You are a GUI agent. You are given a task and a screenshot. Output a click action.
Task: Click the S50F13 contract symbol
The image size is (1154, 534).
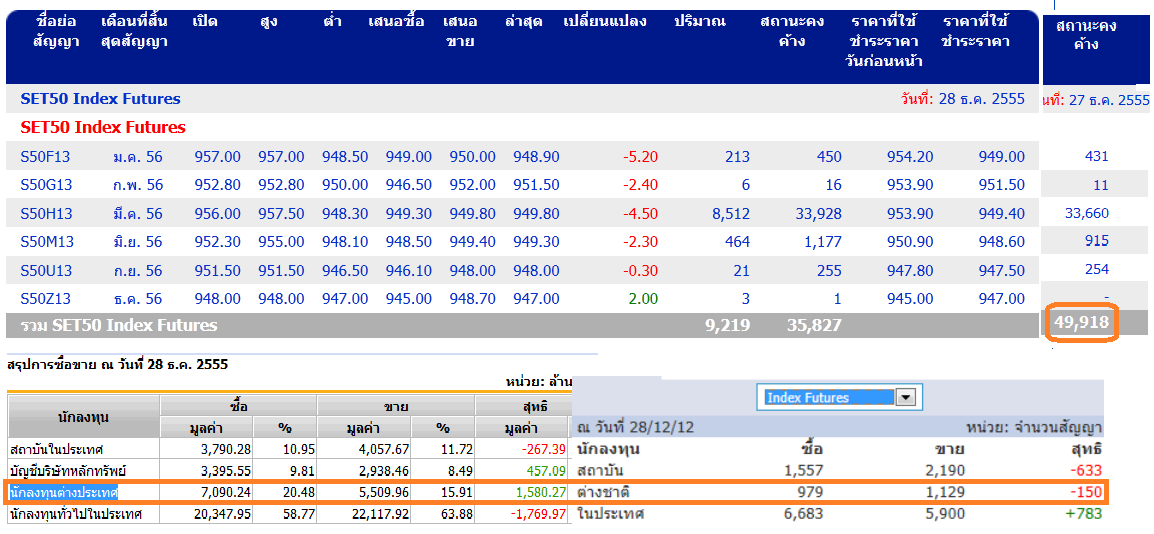click(46, 157)
